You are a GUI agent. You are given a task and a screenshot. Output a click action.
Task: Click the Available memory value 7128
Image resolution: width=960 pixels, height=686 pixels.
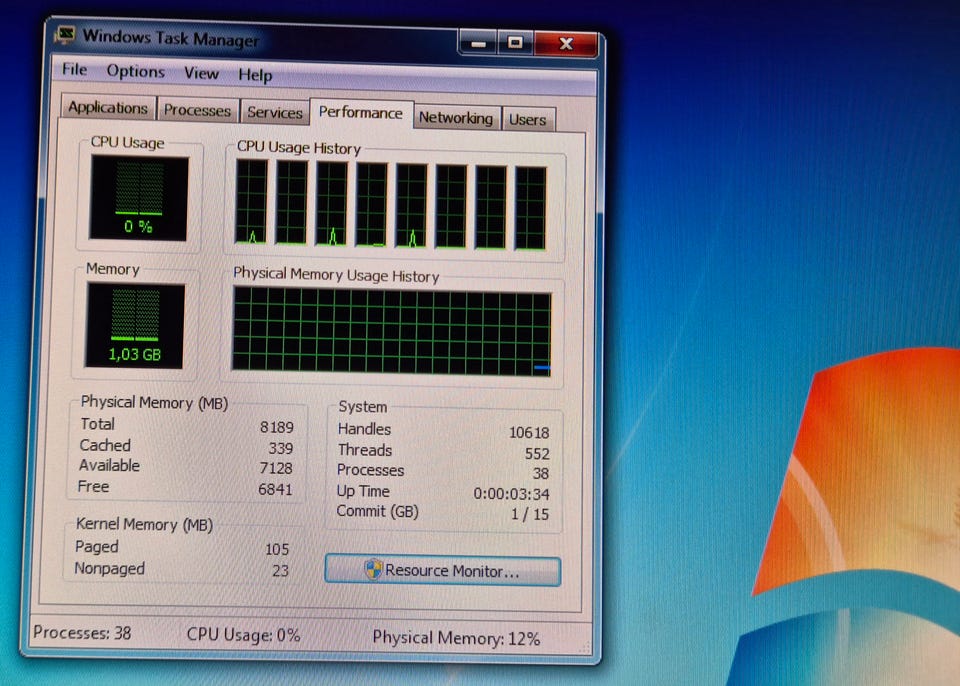(276, 468)
